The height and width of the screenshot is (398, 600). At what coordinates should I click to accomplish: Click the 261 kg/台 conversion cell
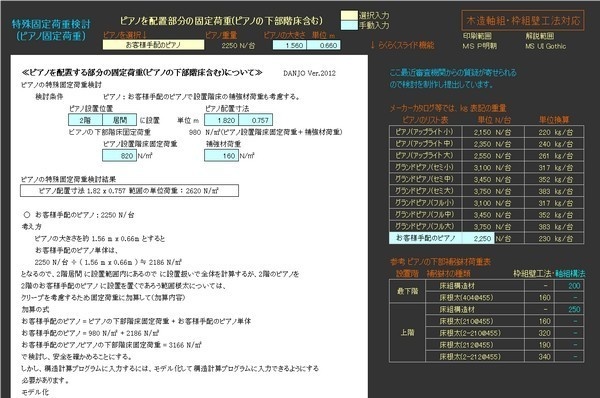[x=554, y=156]
